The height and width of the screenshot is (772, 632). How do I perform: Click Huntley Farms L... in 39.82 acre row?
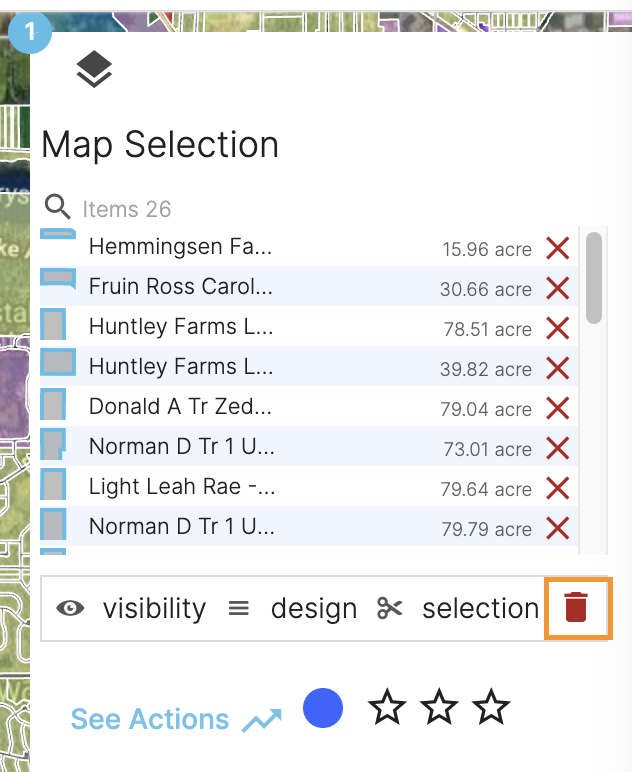pos(181,366)
